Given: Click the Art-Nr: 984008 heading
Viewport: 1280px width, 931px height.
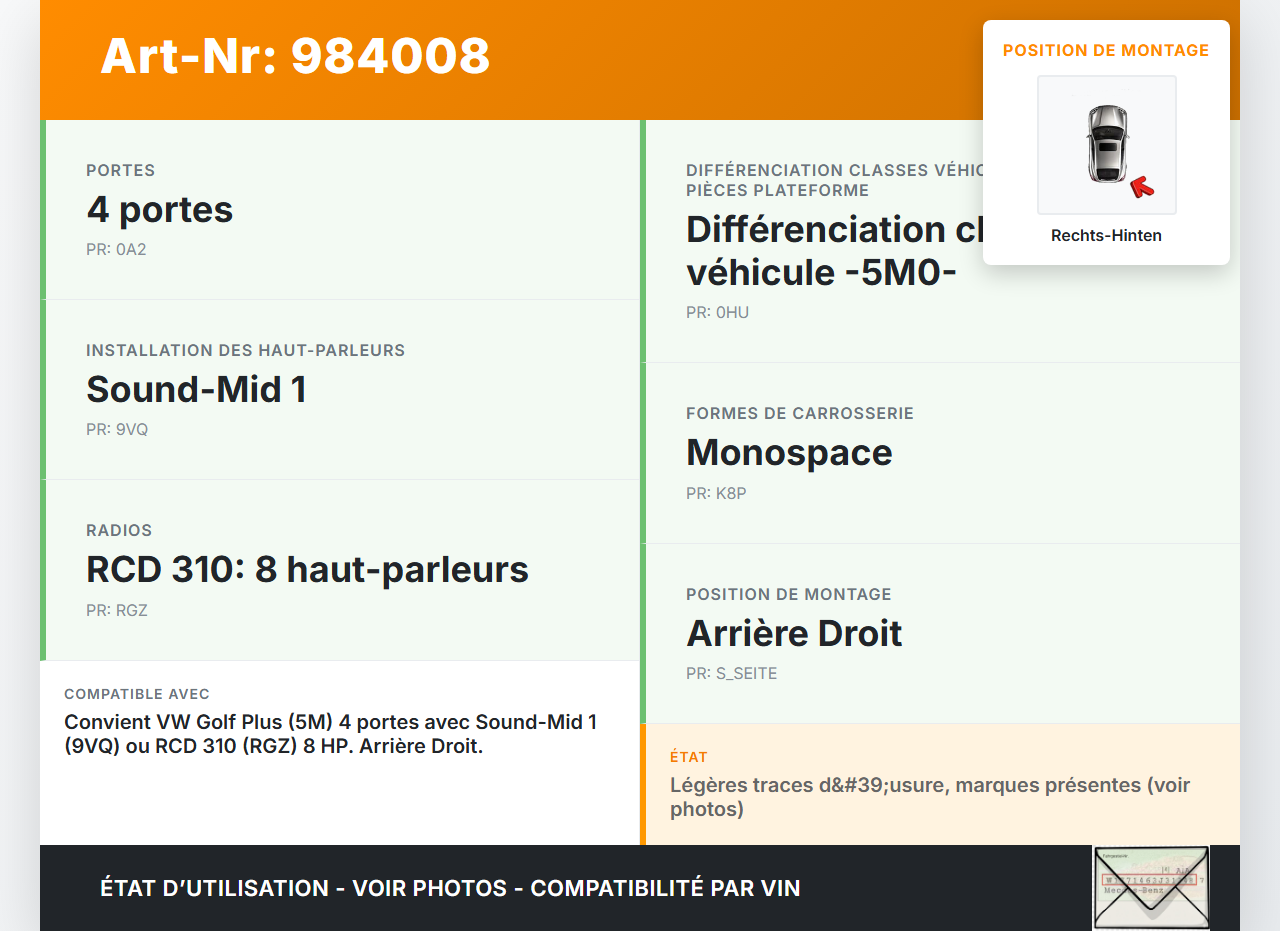Looking at the screenshot, I should 295,56.
